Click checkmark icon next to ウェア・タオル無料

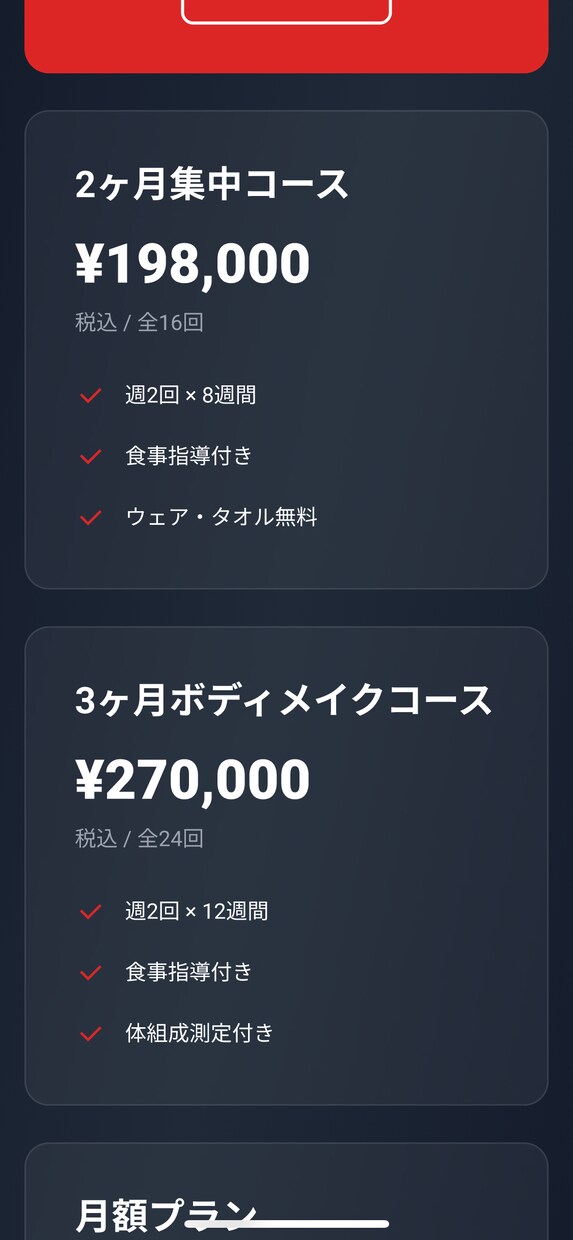(x=91, y=518)
